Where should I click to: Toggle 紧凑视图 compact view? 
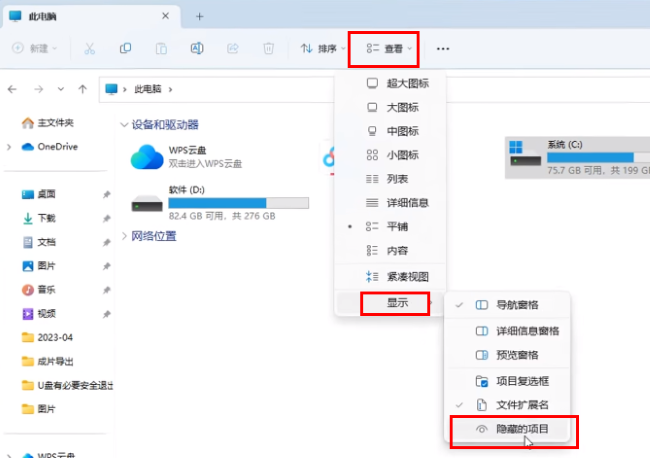click(390, 276)
